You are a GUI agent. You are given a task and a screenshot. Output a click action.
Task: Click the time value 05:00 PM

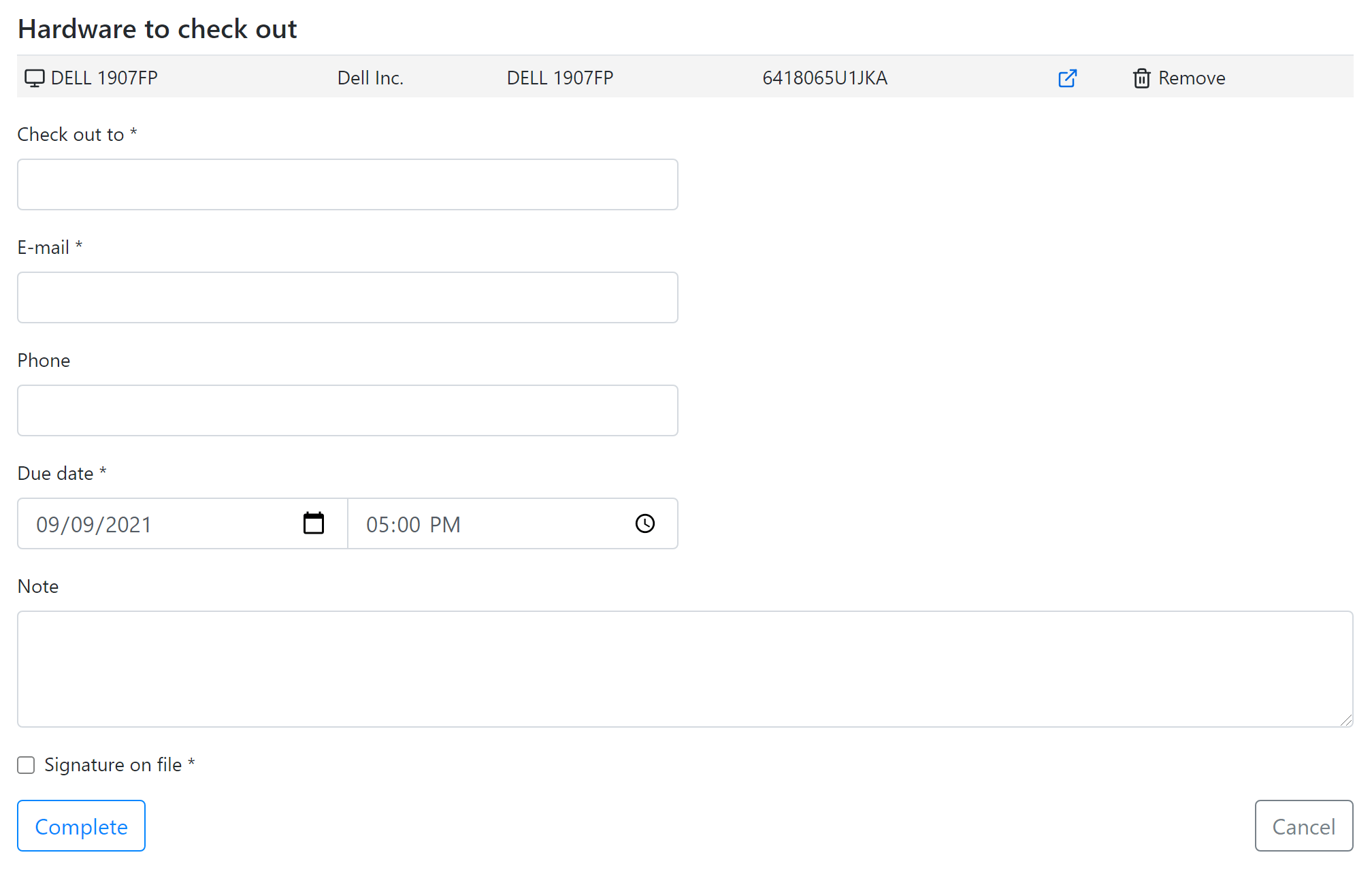[x=411, y=523]
